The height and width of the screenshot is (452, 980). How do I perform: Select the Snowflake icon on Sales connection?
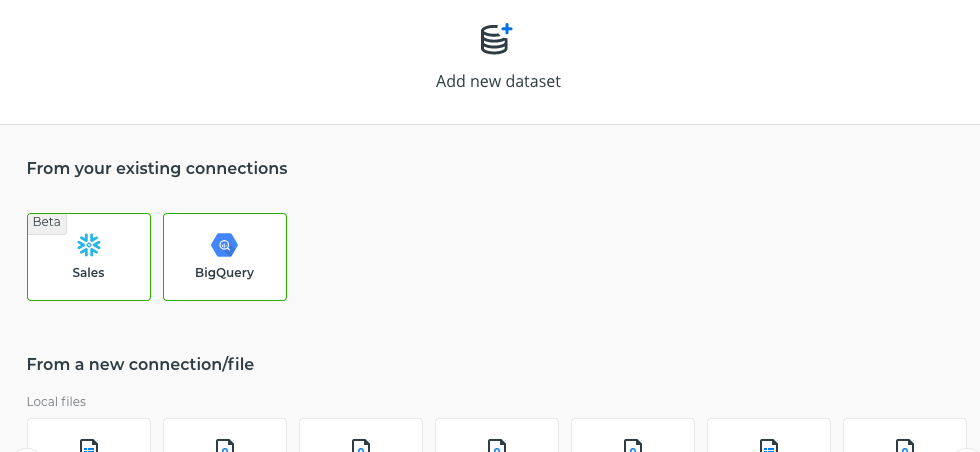[89, 245]
